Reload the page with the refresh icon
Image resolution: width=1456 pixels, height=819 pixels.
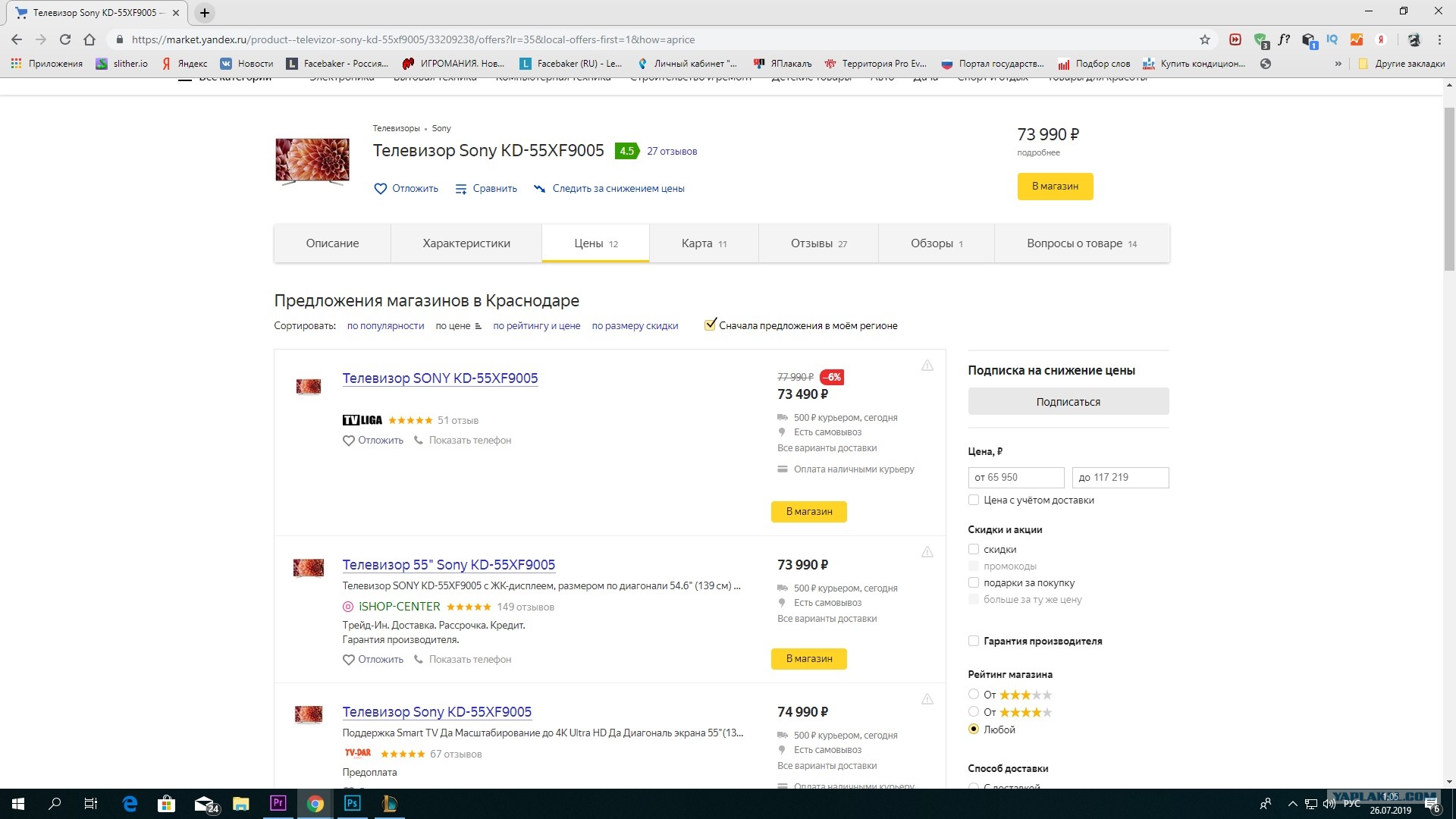pyautogui.click(x=65, y=39)
